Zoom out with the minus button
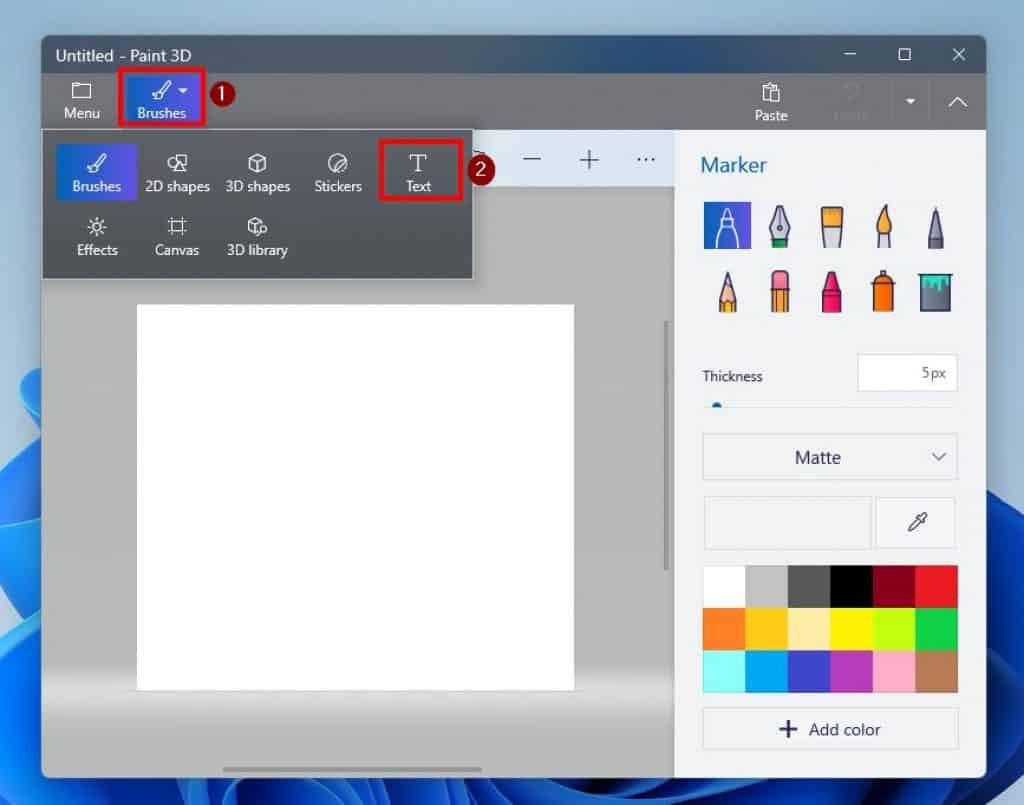1024x805 pixels. (532, 159)
